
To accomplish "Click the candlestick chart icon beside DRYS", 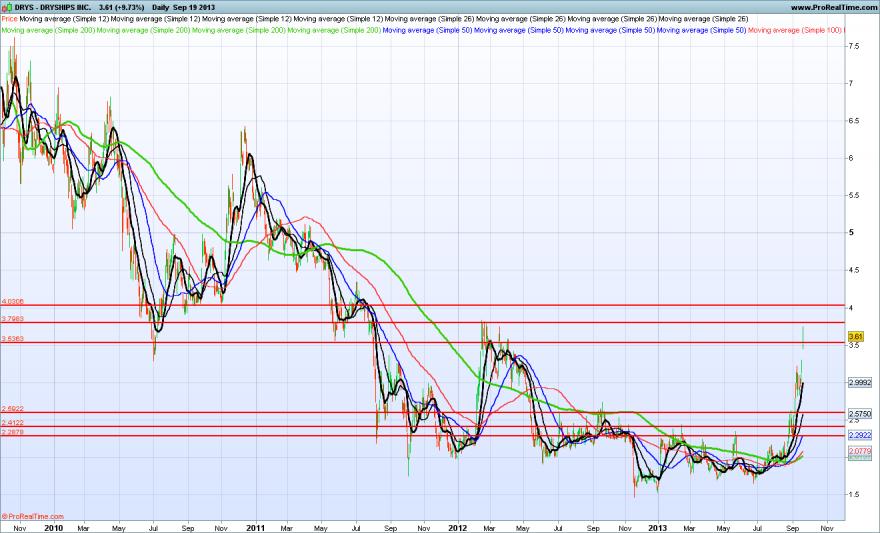I will (7, 7).
